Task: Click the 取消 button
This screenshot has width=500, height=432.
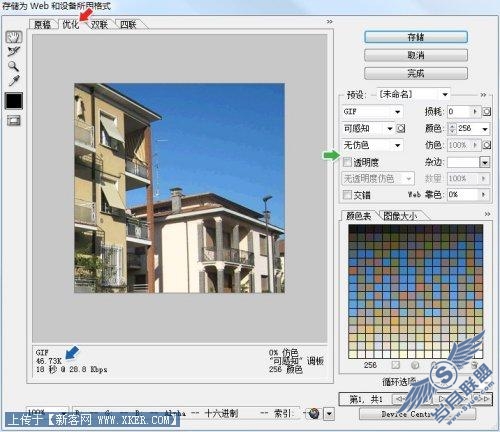Action: pyautogui.click(x=416, y=55)
